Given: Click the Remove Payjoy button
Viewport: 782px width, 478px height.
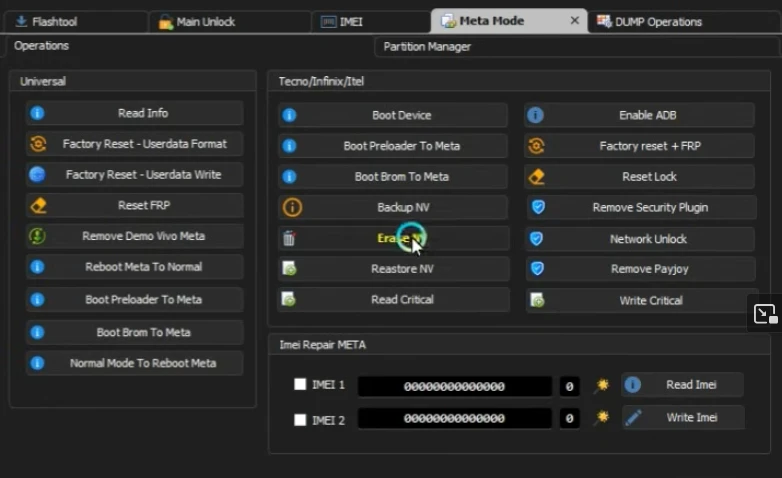Looking at the screenshot, I should [640, 269].
